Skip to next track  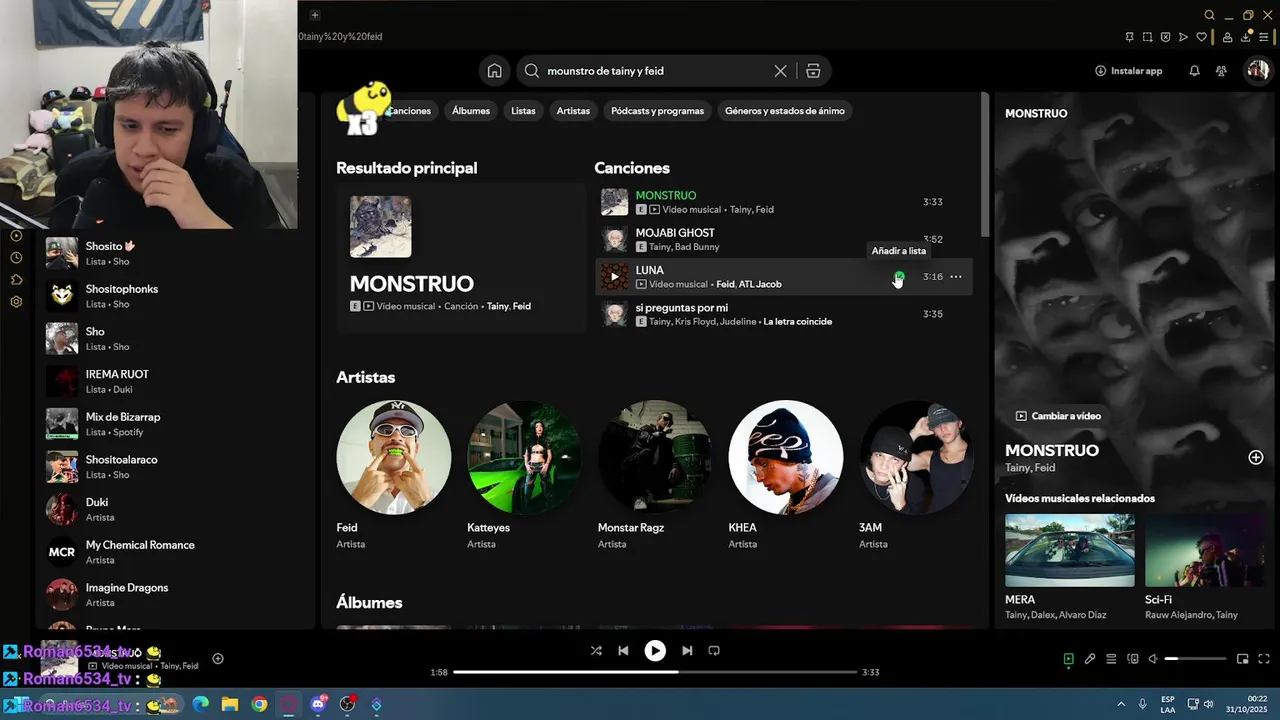687,650
